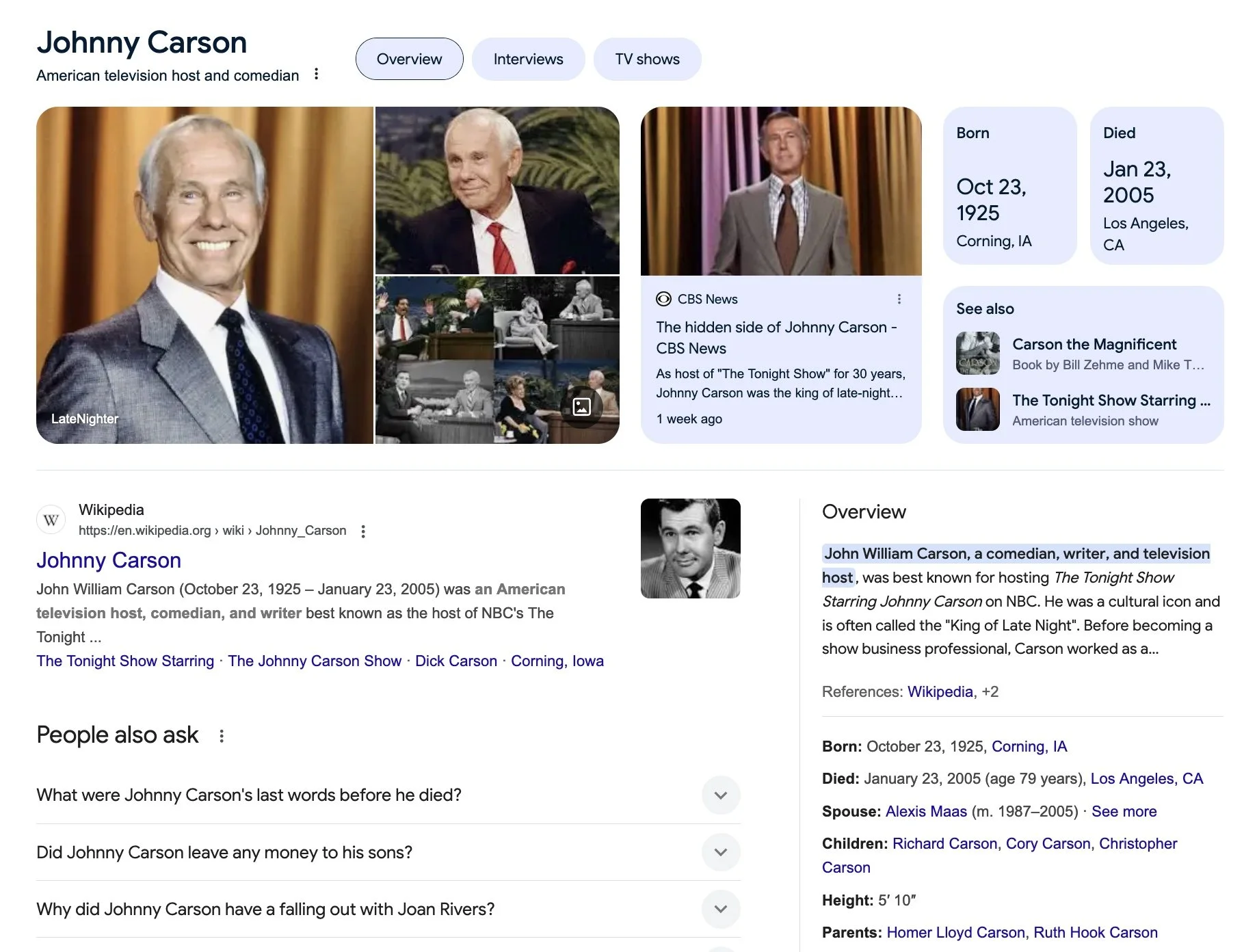Open the Born Oct 23, 1925 card
The width and height of the screenshot is (1257, 952).
pyautogui.click(x=1009, y=185)
